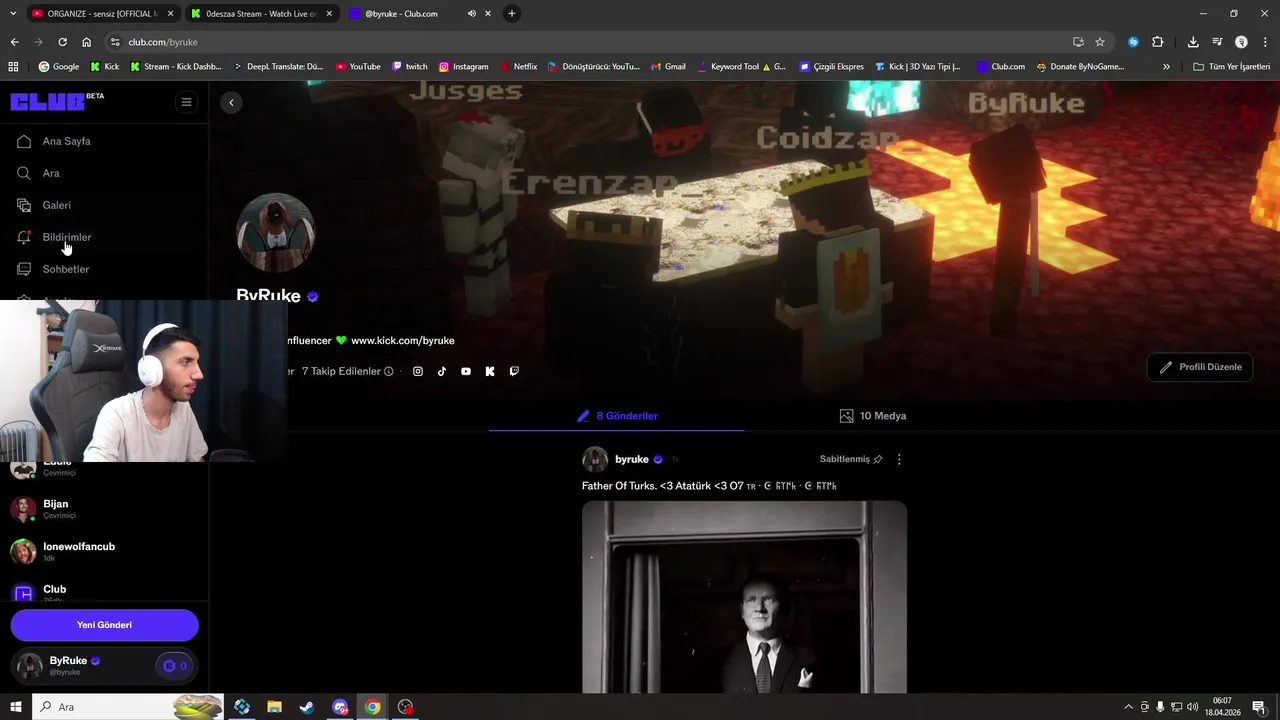Switch to the 10 Medya tab
The image size is (1280, 720).
click(873, 416)
